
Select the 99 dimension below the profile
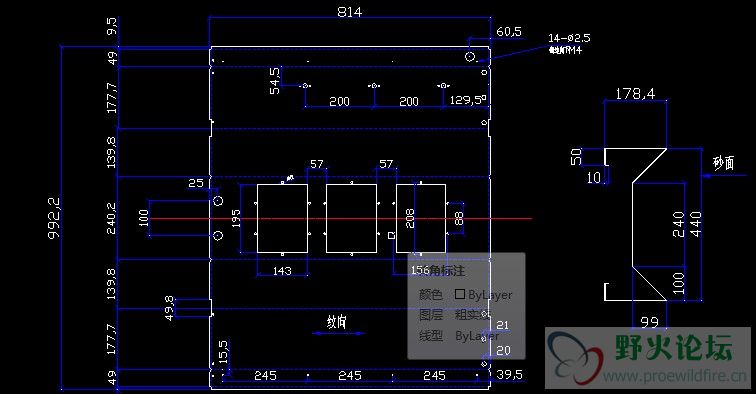(x=649, y=322)
